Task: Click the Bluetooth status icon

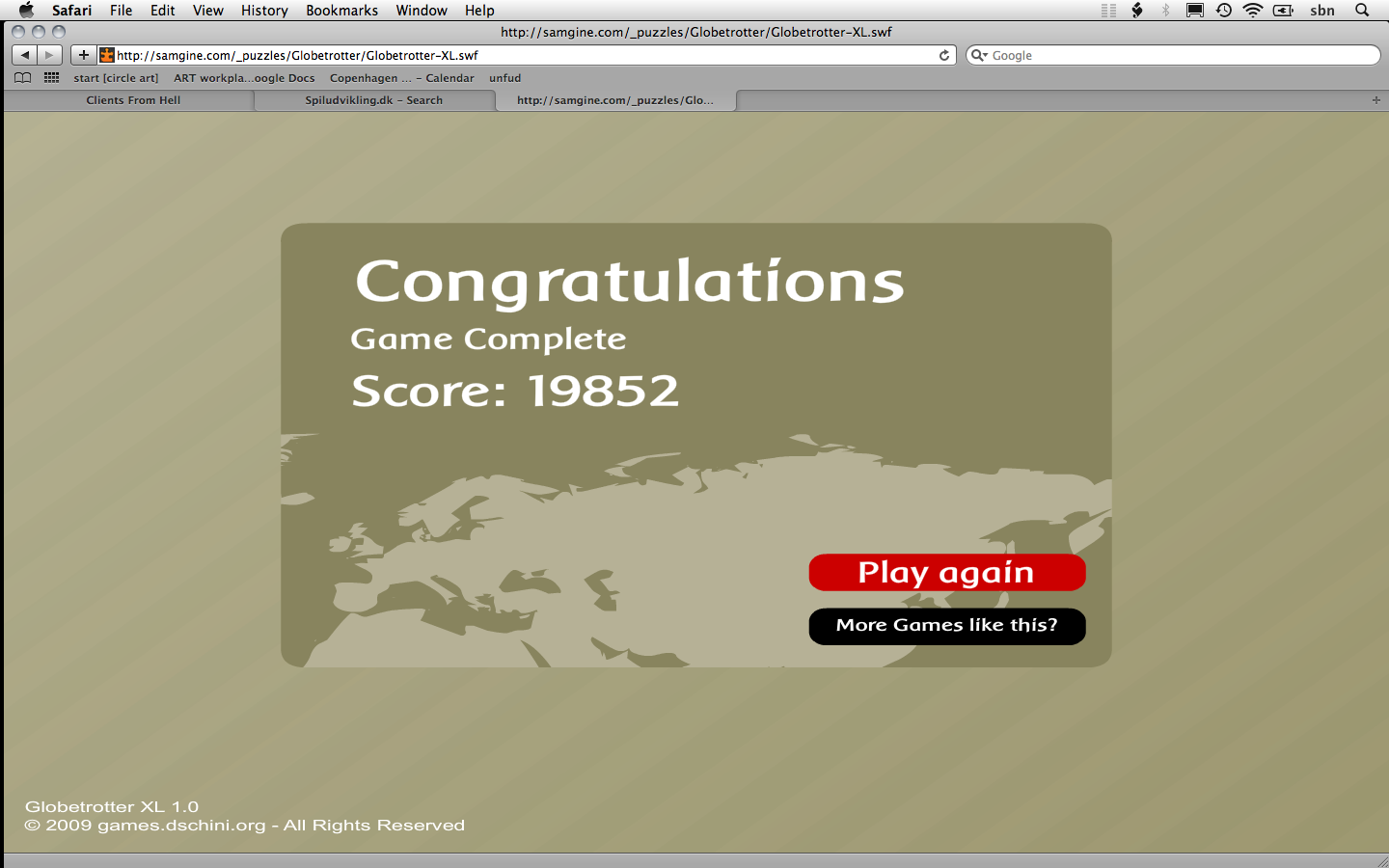Action: 1166,11
